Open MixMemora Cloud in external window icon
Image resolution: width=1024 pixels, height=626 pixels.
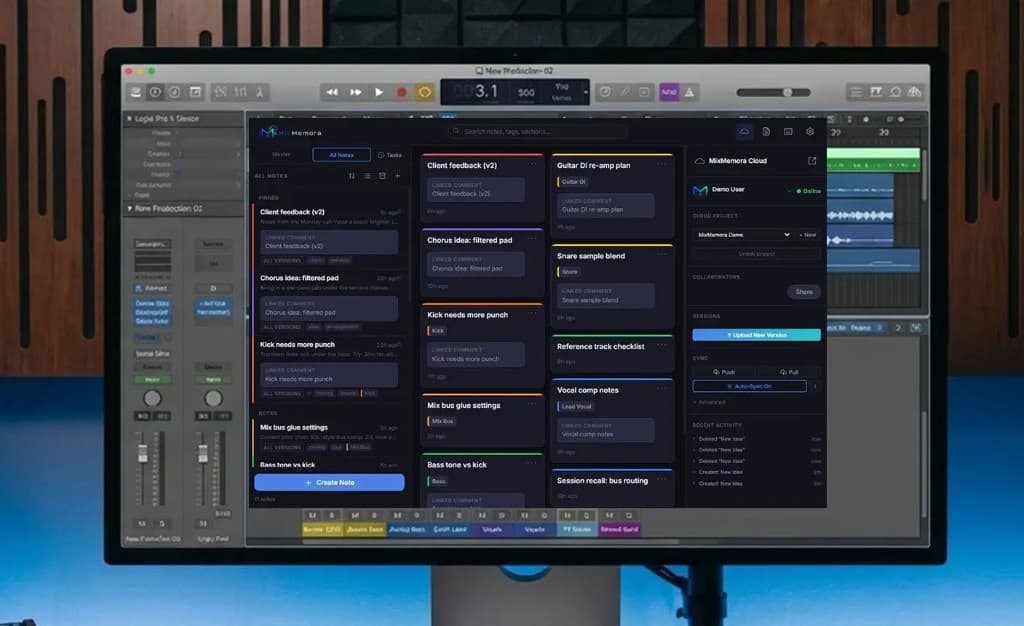812,161
